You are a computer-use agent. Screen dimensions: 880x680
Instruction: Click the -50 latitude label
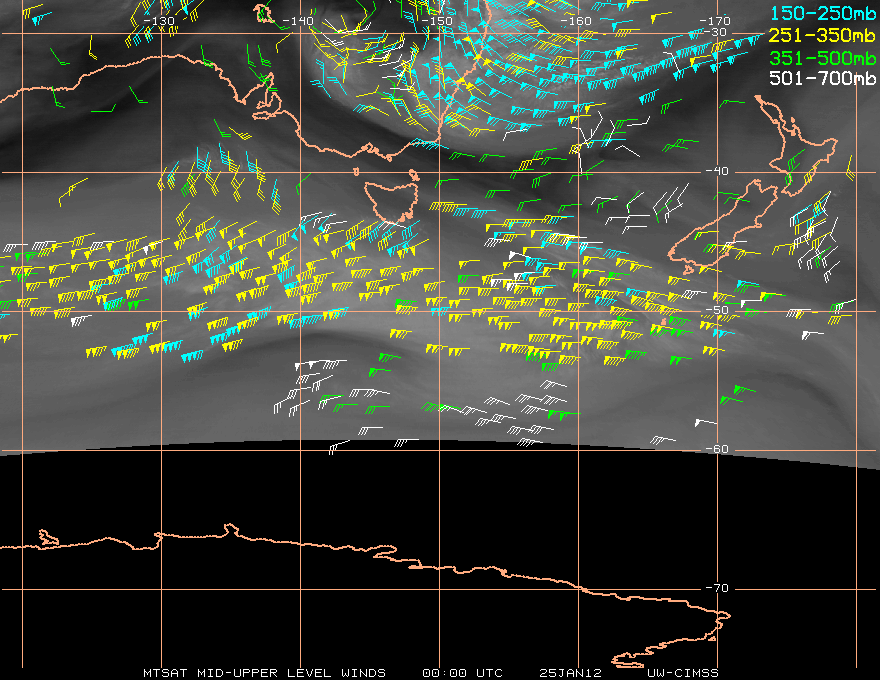(716, 310)
